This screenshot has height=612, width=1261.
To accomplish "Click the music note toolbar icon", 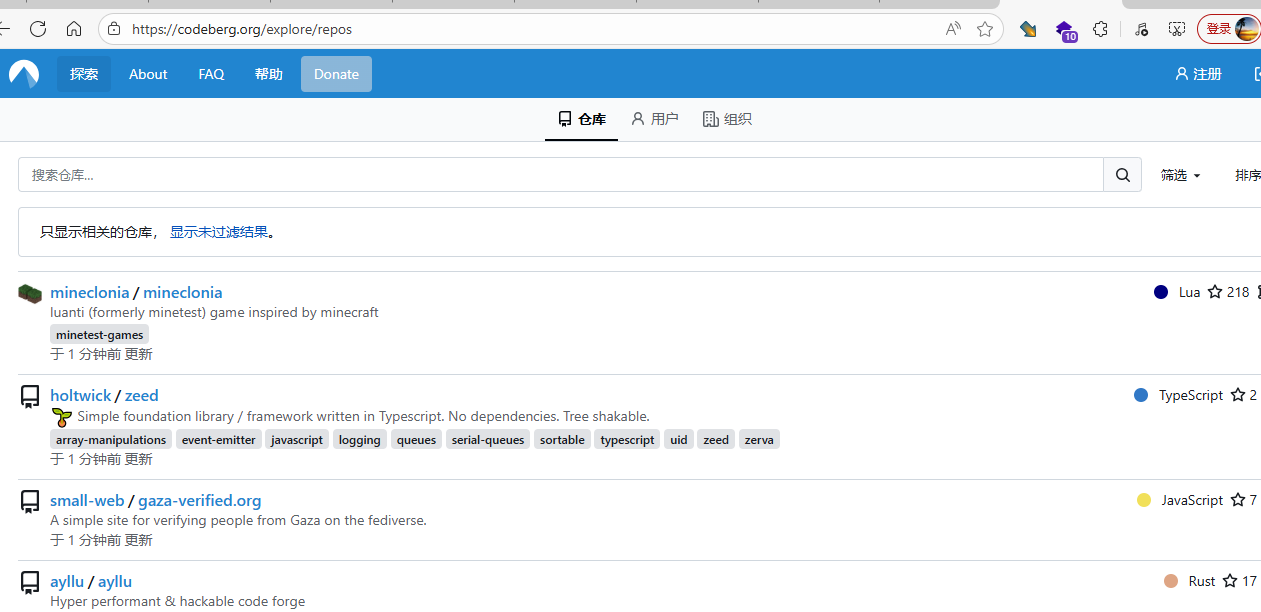I will click(1141, 29).
